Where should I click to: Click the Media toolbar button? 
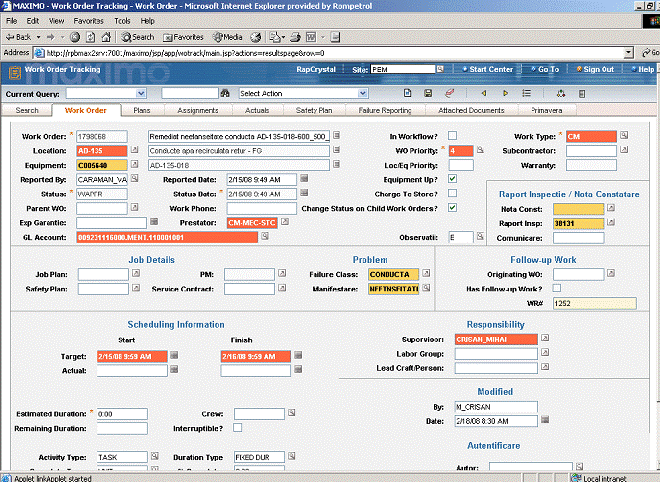pos(228,37)
